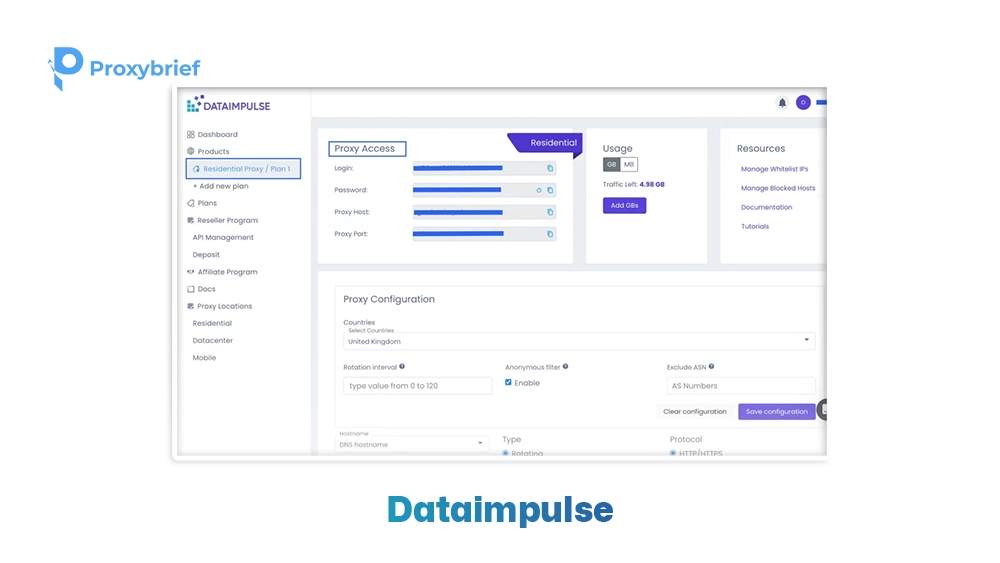Open Dashboard in the sidebar
Screen dimensions: 1000x563
click(x=217, y=135)
